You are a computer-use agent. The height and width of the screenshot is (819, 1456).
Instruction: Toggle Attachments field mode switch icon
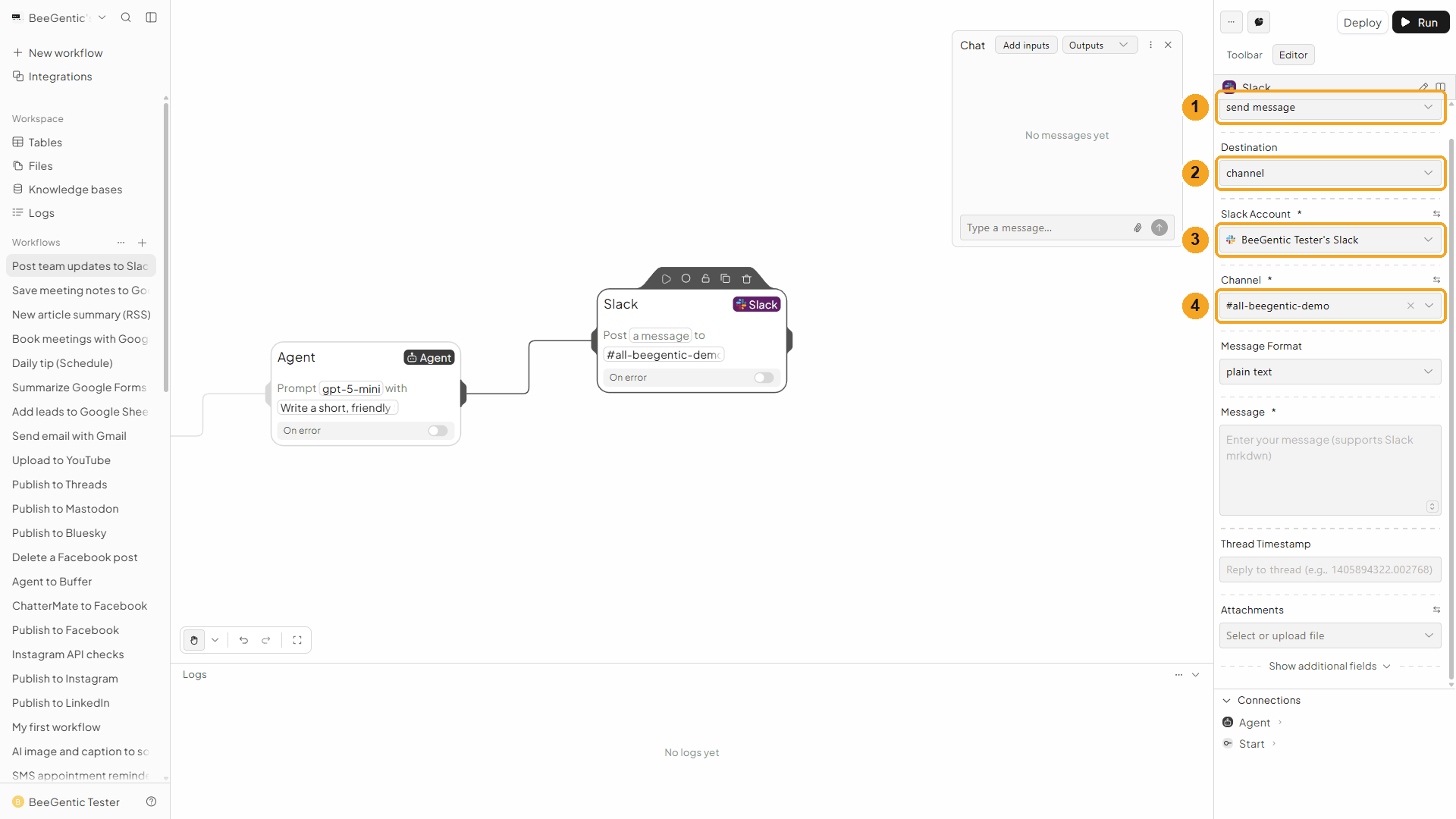click(x=1436, y=610)
